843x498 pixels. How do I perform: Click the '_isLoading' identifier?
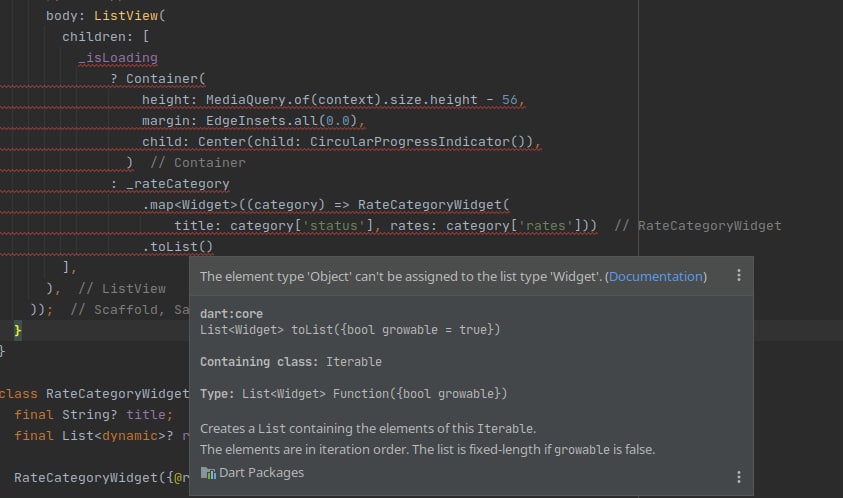[x=118, y=58]
